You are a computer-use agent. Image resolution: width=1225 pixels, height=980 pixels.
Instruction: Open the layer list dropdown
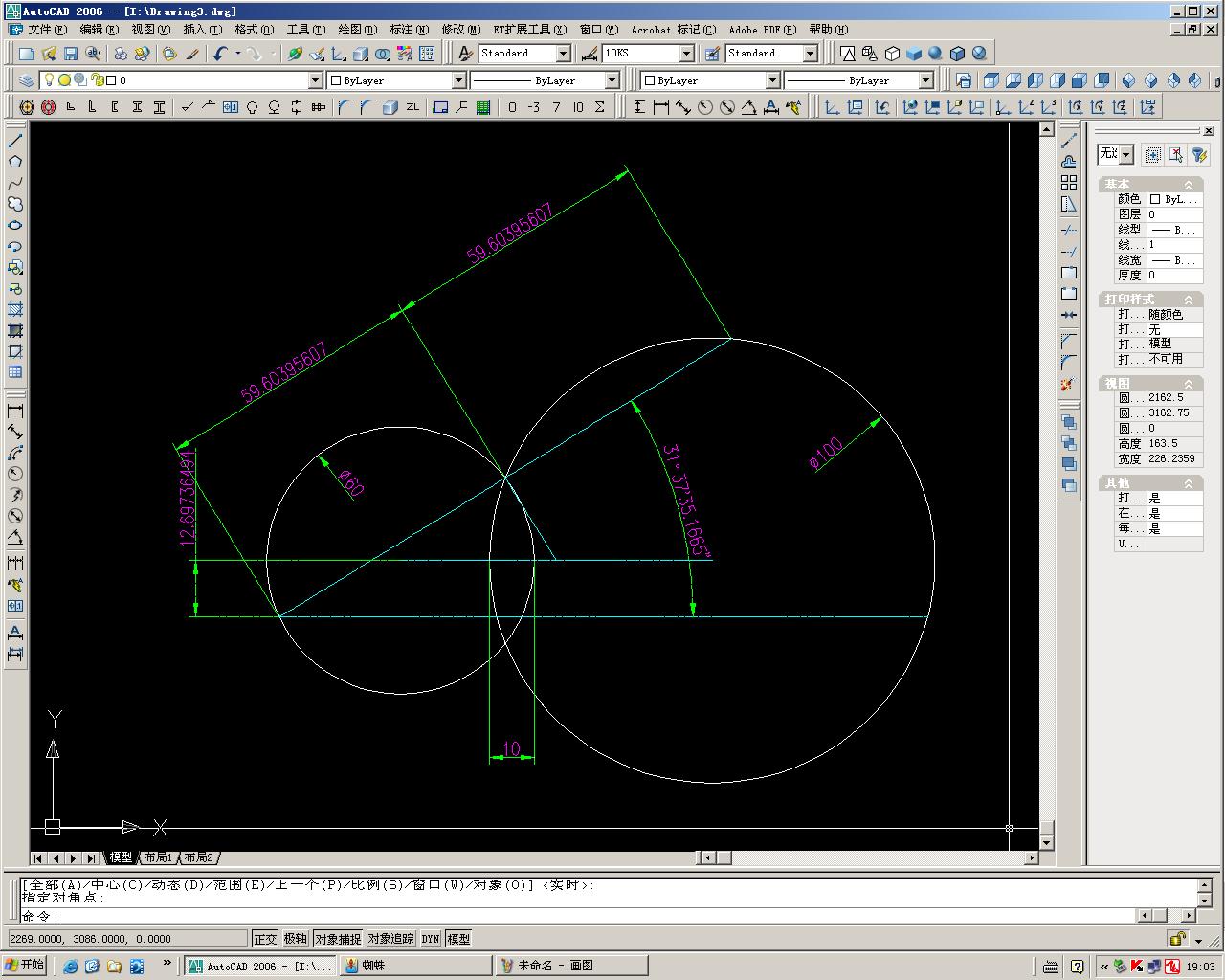tap(315, 80)
